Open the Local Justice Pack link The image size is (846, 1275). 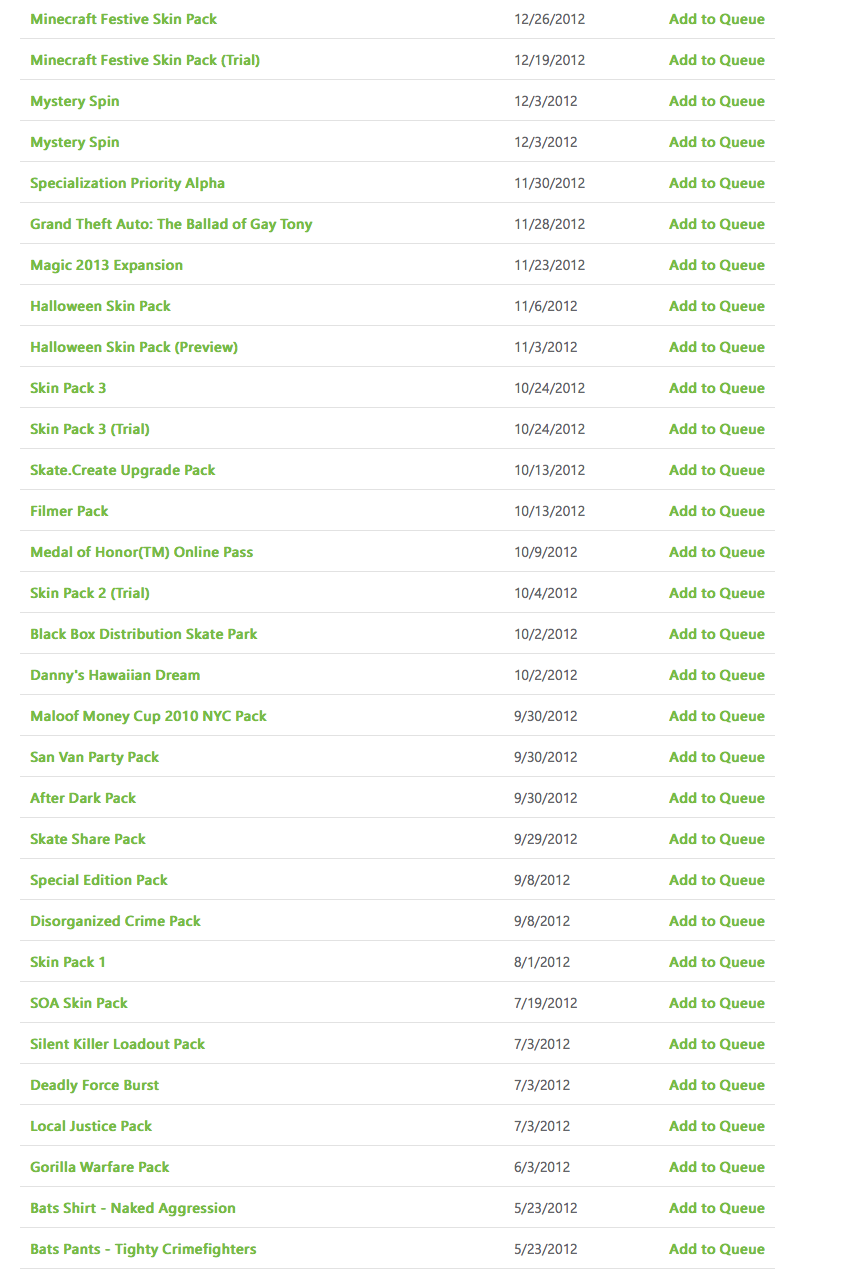(x=91, y=1126)
